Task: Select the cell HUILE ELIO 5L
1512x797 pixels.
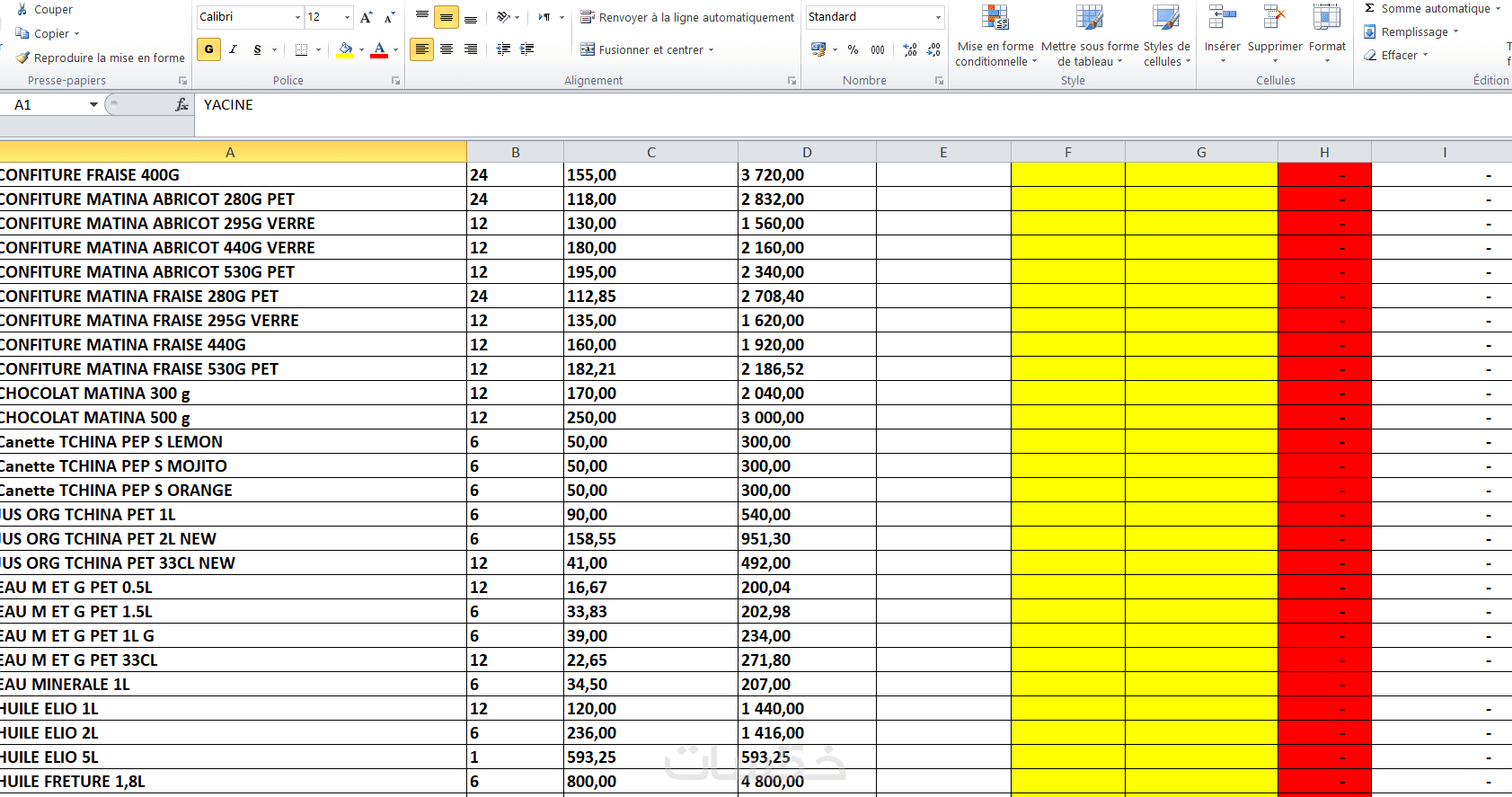Action: coord(233,757)
